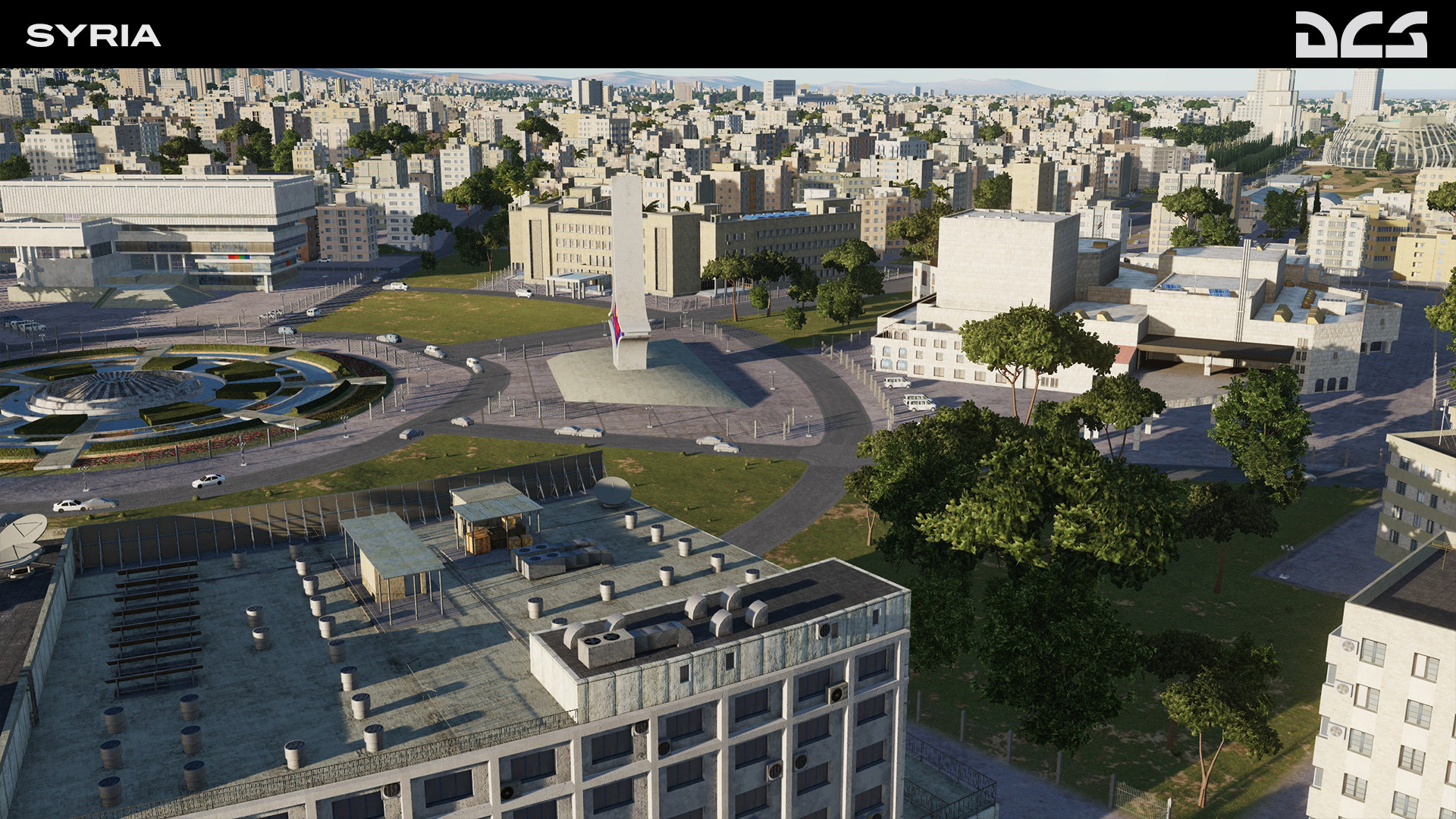Click the circular fountain in the roundabout
This screenshot has height=819, width=1456.
point(121,387)
